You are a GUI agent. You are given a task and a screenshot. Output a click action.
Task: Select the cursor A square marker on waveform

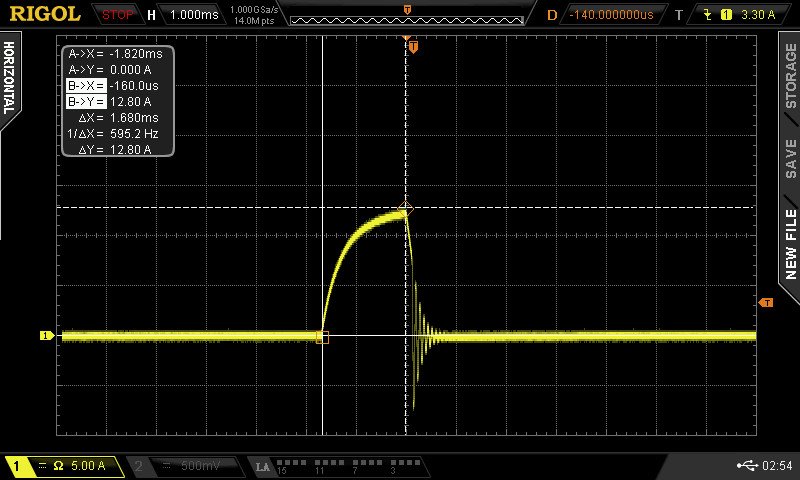click(x=322, y=337)
